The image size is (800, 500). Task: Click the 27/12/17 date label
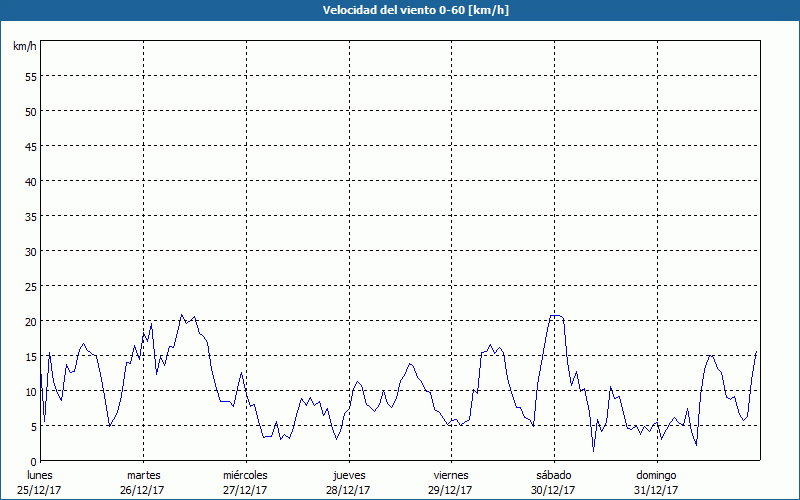[x=245, y=490]
